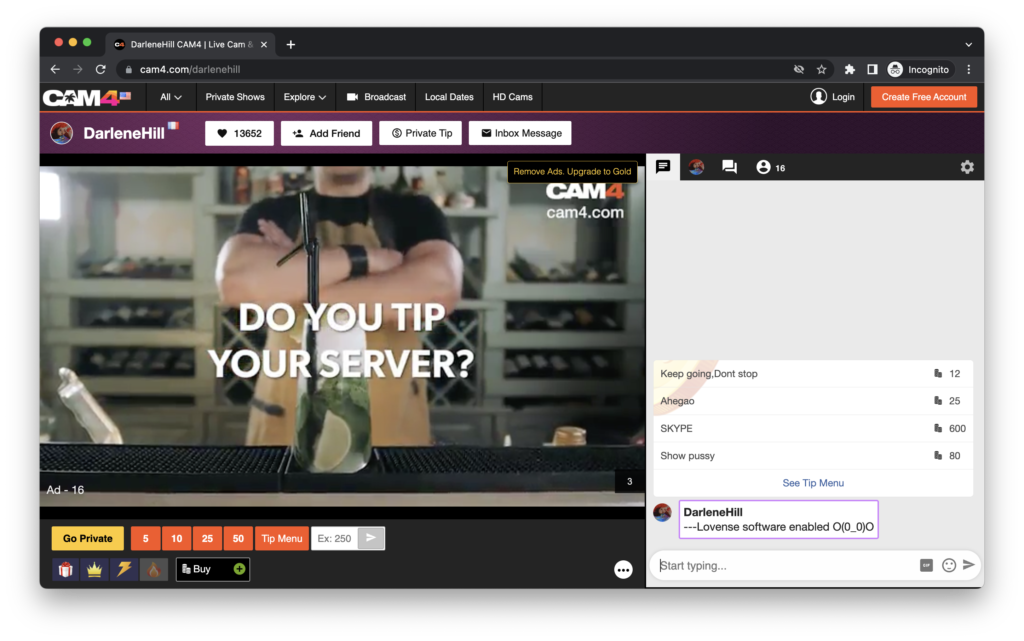Tip 10 tokens button

point(176,539)
